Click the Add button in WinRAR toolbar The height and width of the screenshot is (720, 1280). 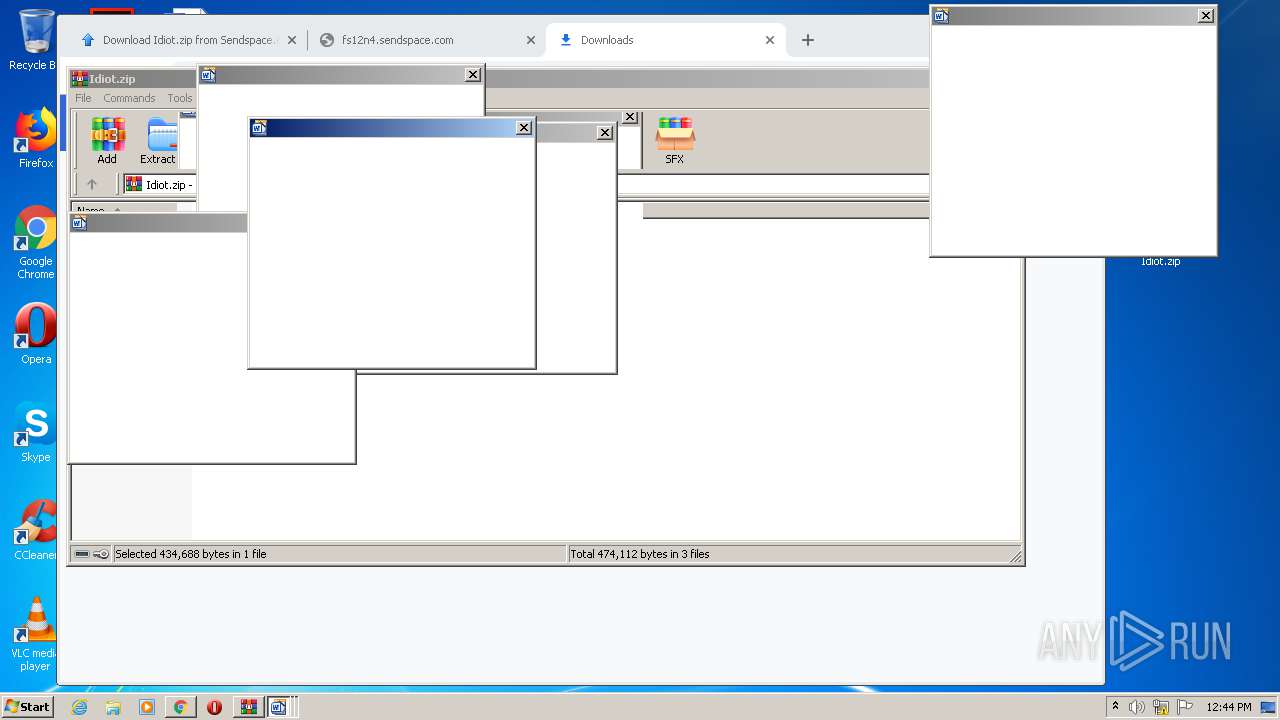tap(107, 140)
